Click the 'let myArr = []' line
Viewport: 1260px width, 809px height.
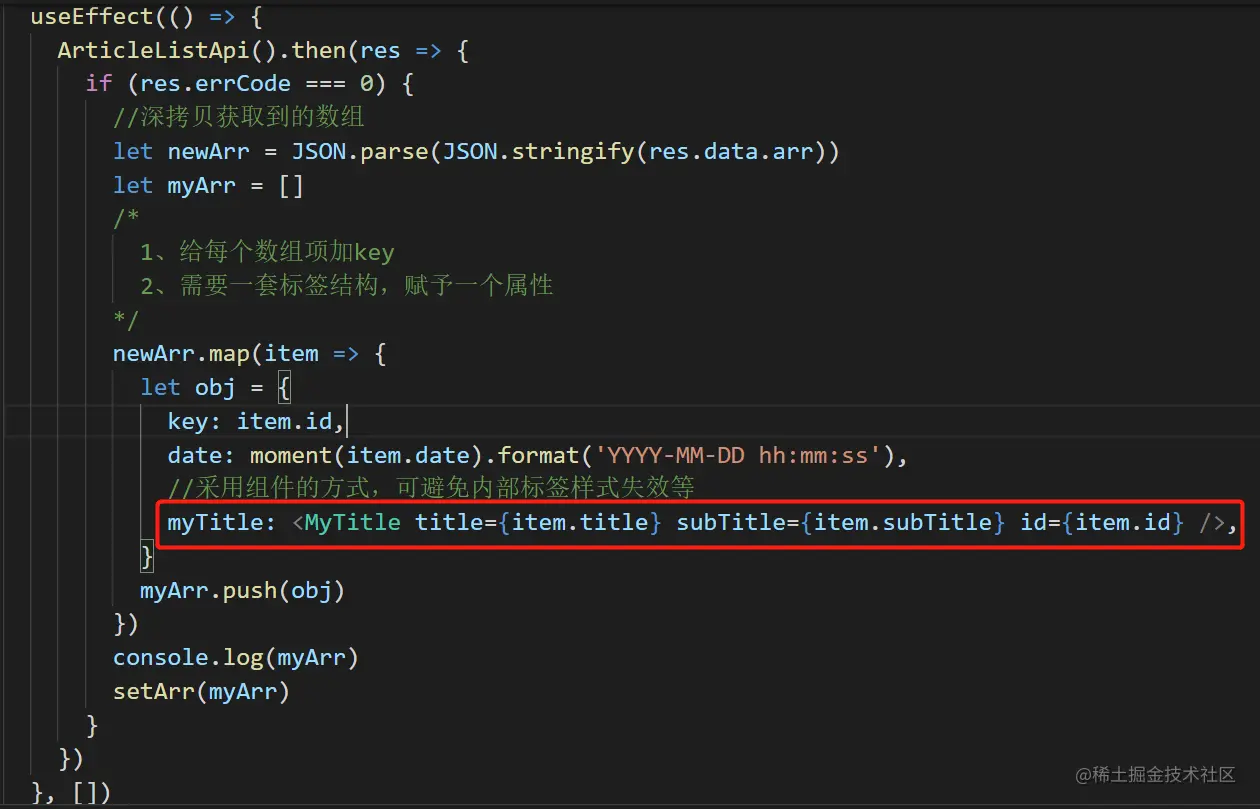click(x=208, y=186)
